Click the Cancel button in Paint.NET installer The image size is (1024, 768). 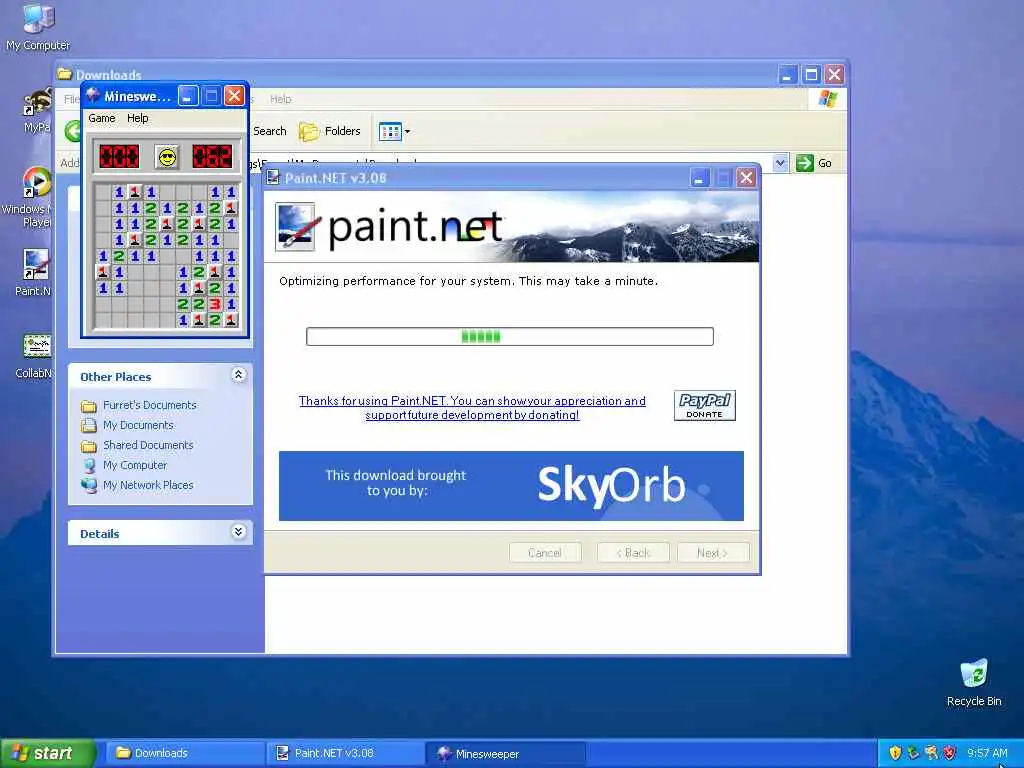545,552
